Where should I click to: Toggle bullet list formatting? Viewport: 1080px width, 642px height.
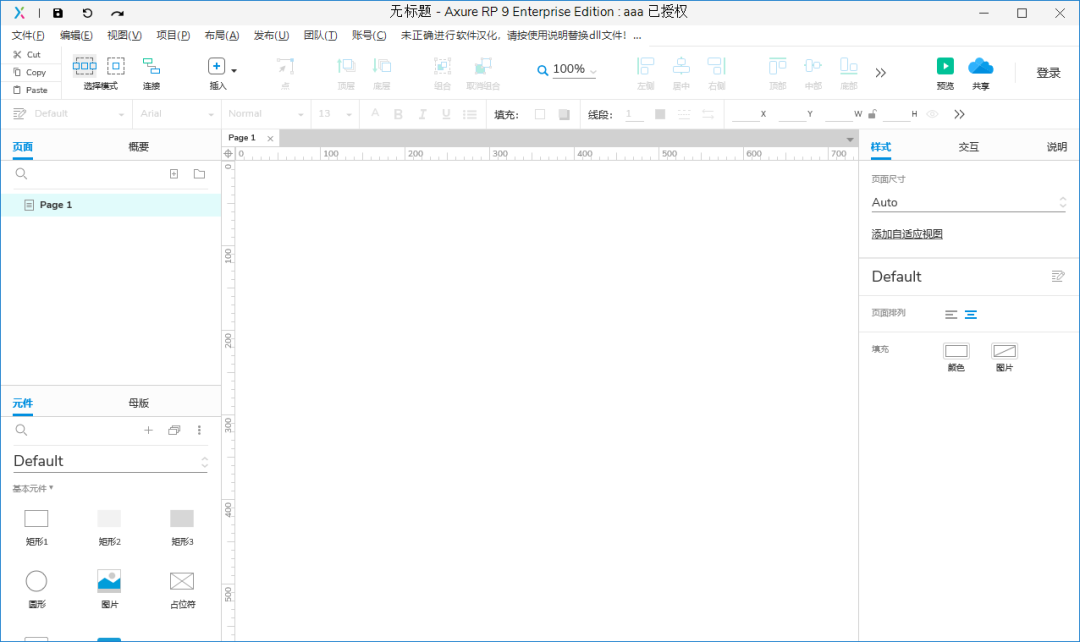[x=470, y=114]
